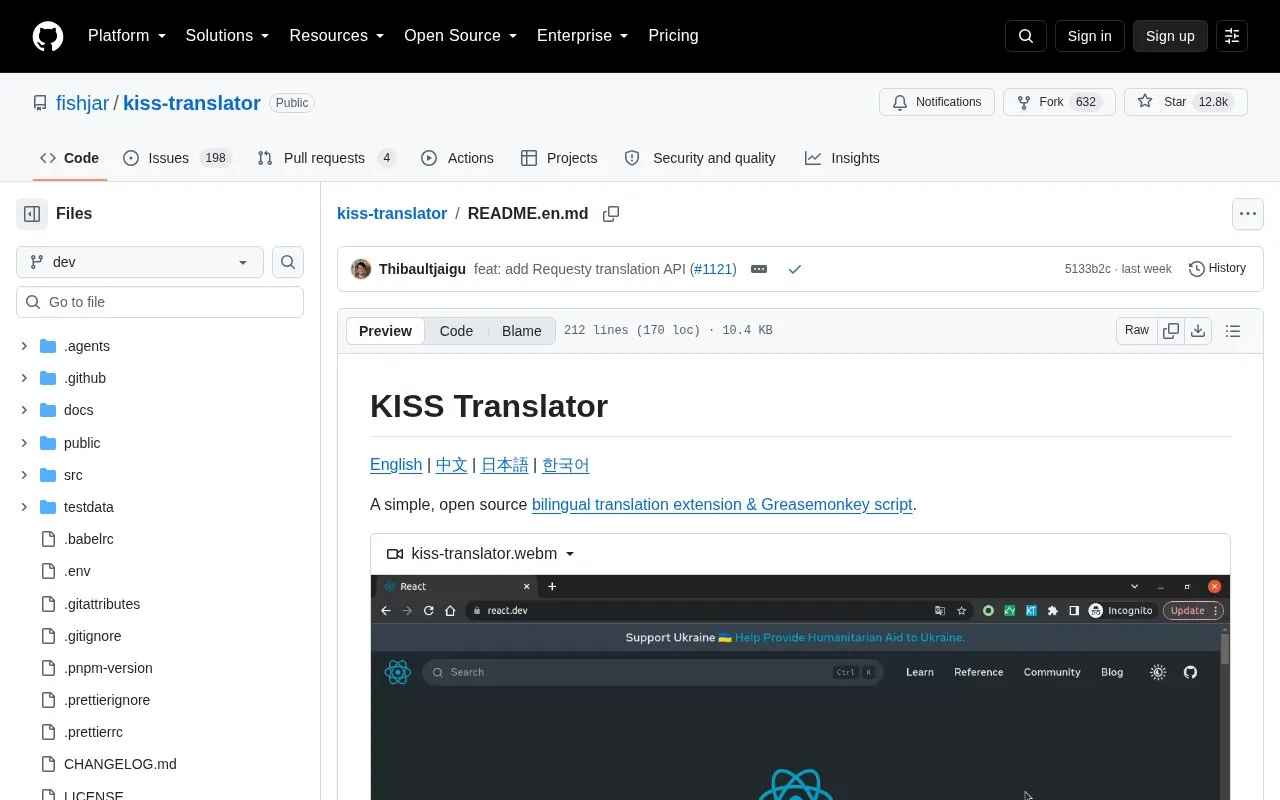Star the kiss-translator repository
1280x800 pixels.
(1186, 102)
